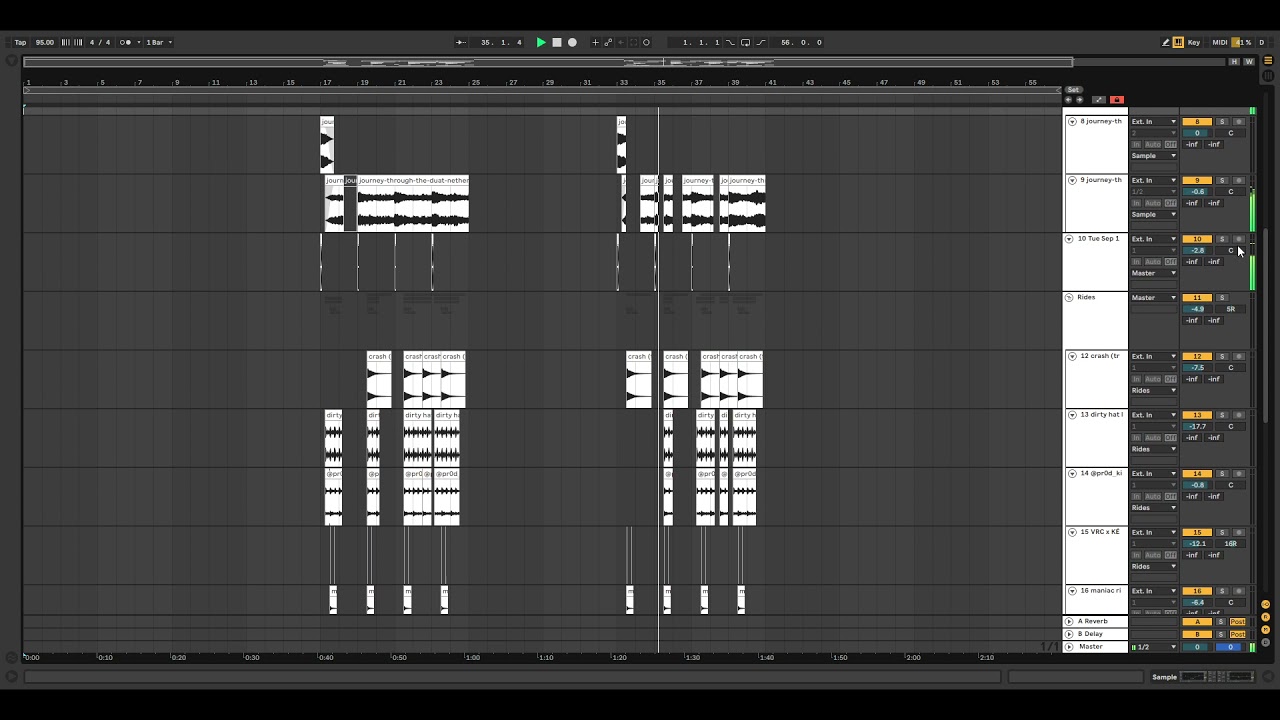Click the H optimize height button
Screen dimensions: 1280x720
point(1234,62)
